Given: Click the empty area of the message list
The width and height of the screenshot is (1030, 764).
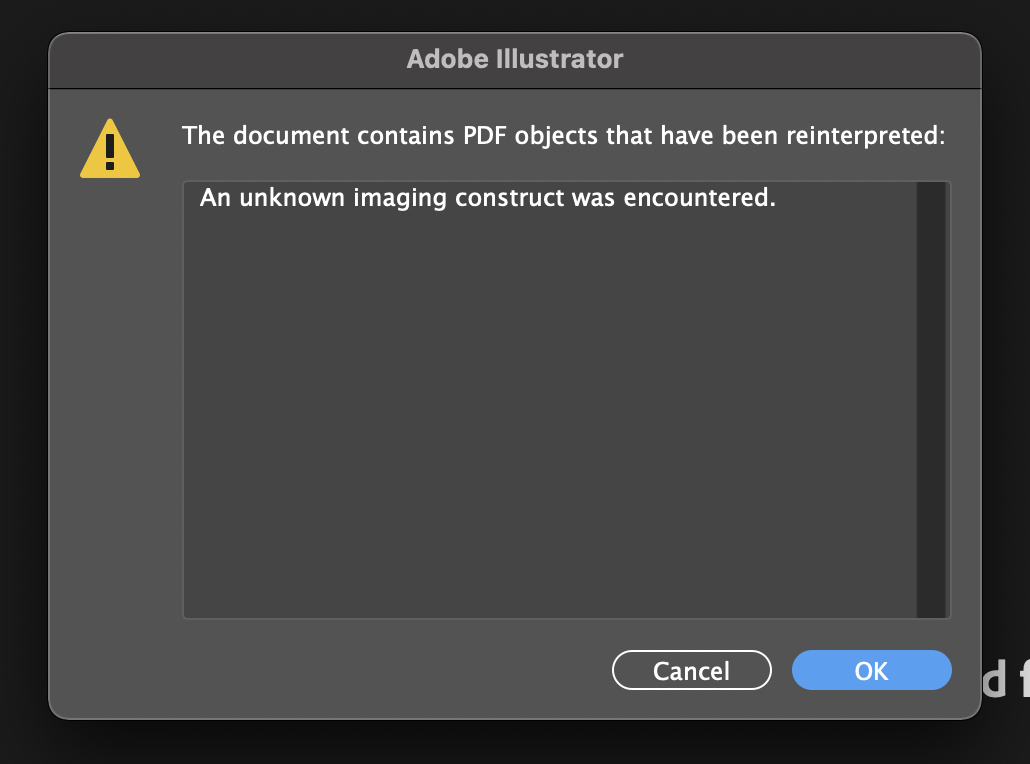Looking at the screenshot, I should coord(548,420).
